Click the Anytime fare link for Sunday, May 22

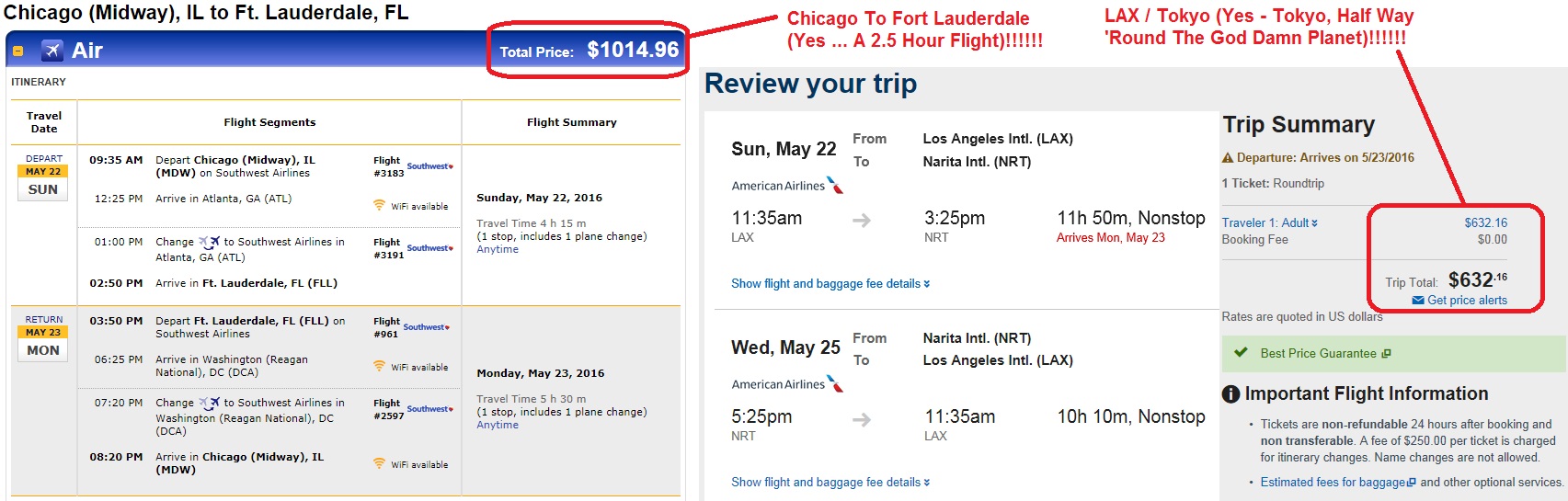[x=498, y=249]
